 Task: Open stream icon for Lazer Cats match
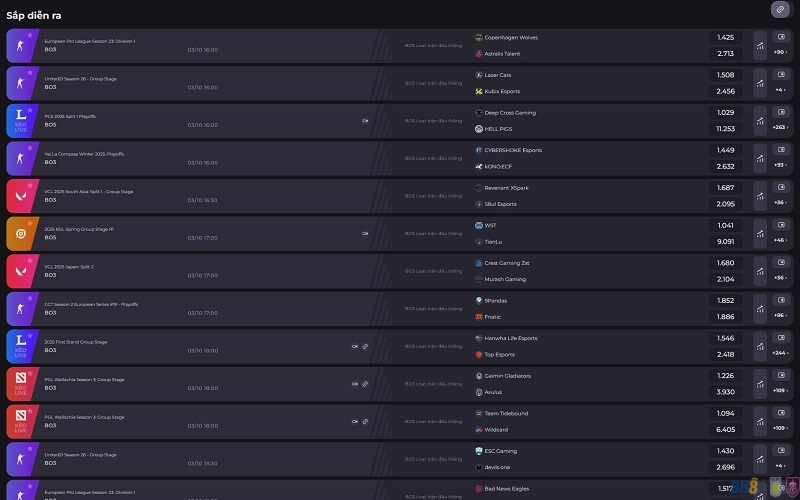click(x=780, y=75)
